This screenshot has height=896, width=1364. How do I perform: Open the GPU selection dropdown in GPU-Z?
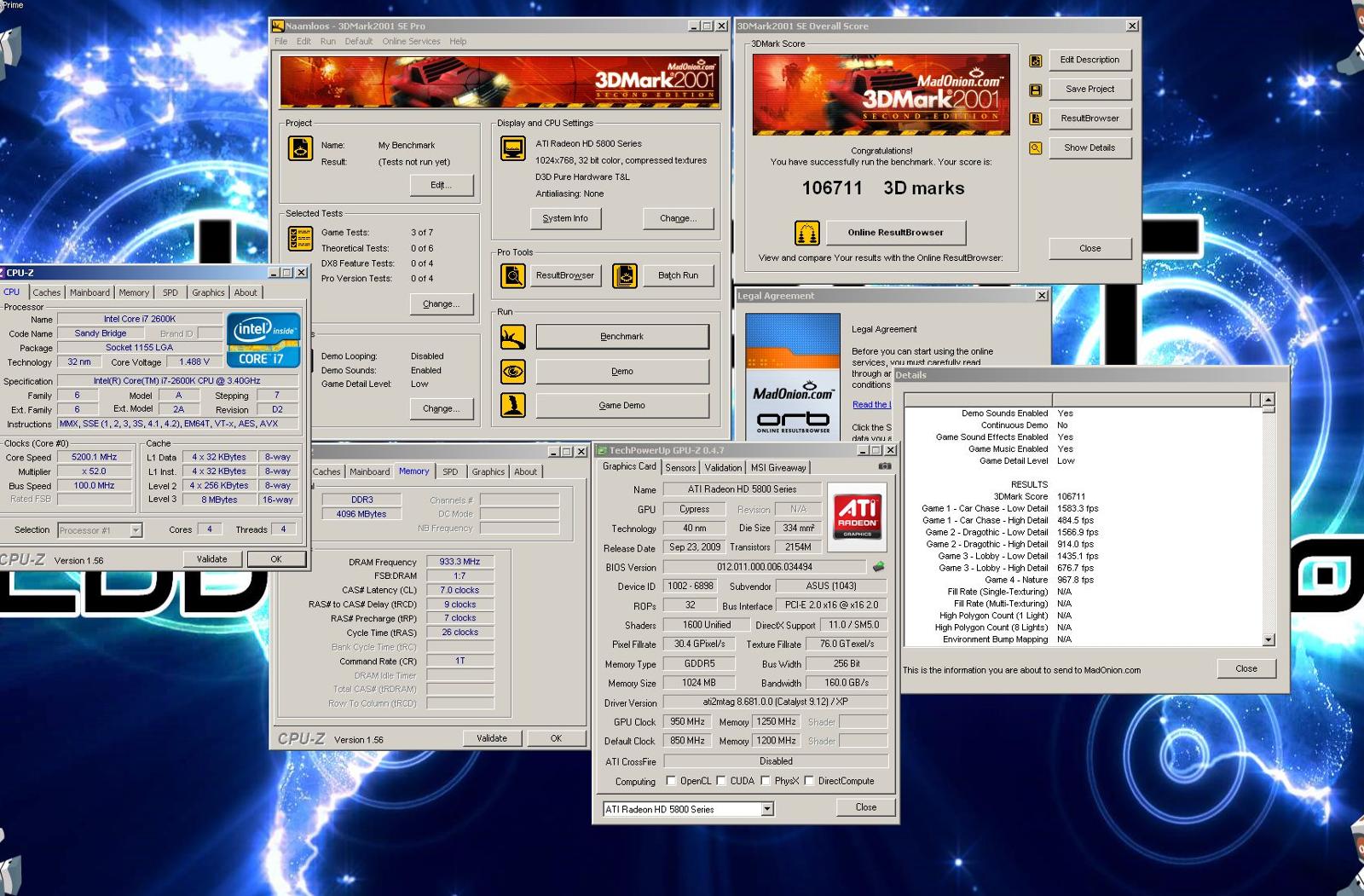(766, 809)
